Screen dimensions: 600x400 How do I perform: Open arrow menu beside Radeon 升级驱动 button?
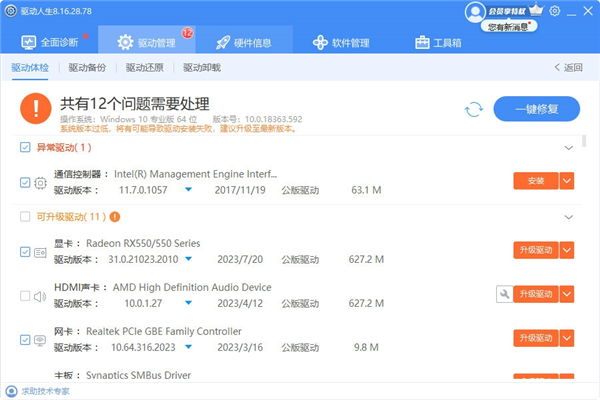point(567,250)
